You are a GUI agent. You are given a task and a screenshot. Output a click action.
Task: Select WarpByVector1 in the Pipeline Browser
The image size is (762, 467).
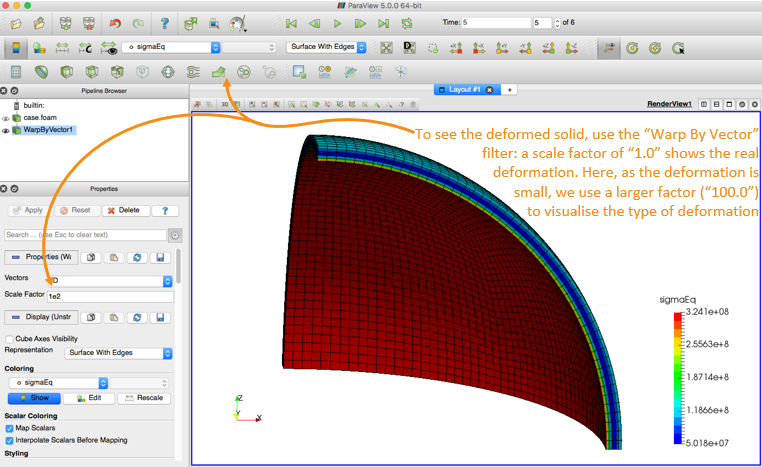click(49, 129)
